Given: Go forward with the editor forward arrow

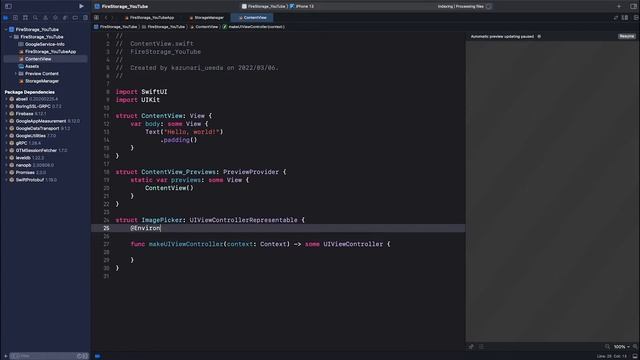Looking at the screenshot, I should click(113, 18).
